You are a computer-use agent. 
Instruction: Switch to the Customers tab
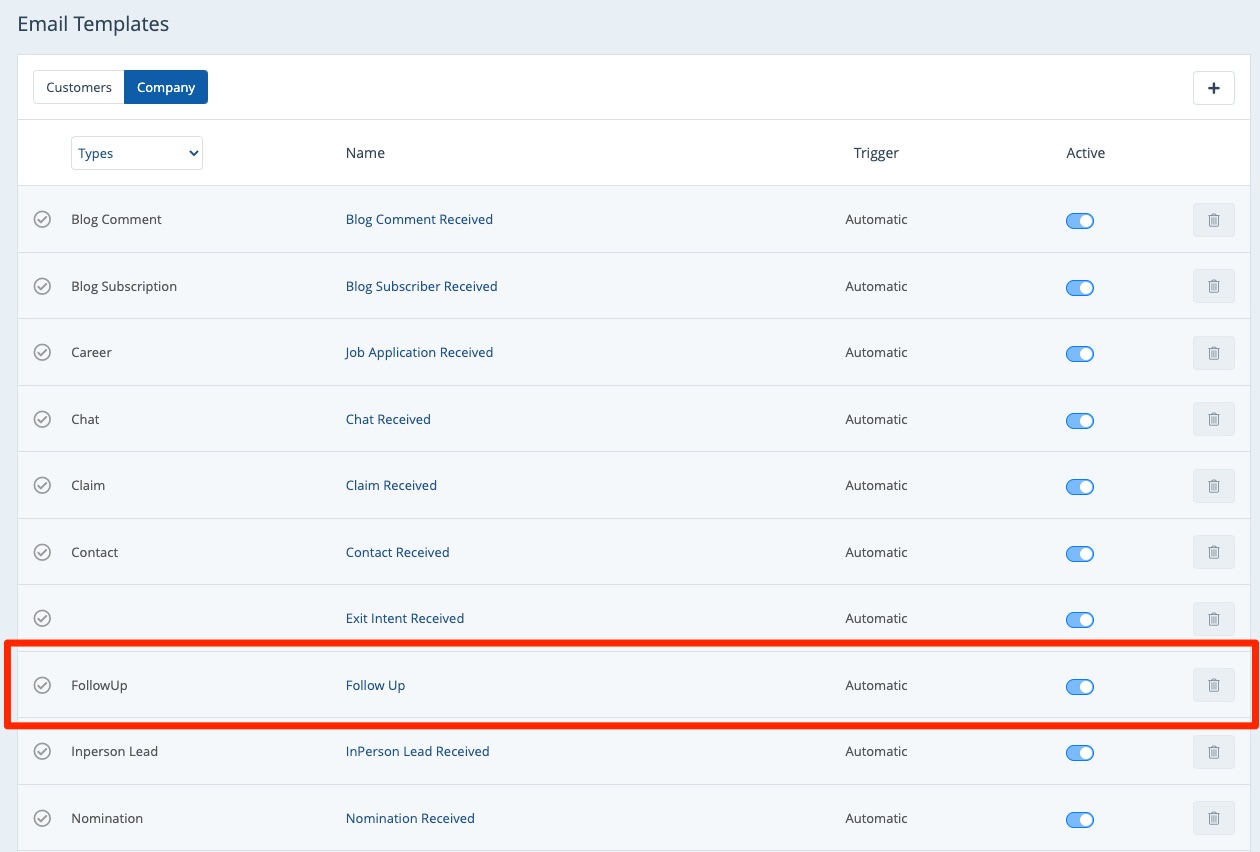point(79,88)
